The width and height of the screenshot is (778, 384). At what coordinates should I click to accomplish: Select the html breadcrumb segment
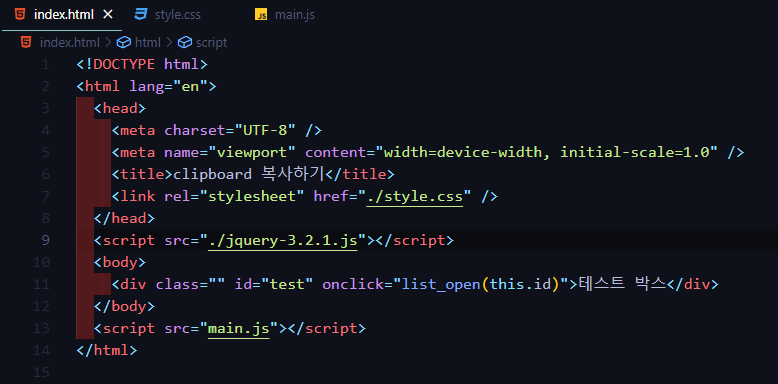point(148,43)
